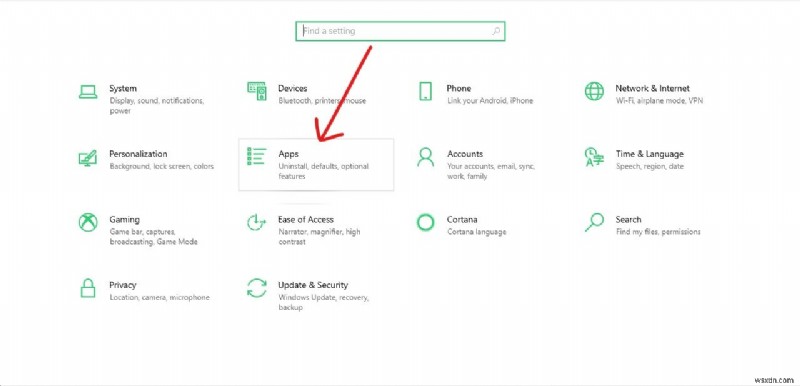
Task: Click 'Your accounts, email, sync' description
Action: [x=490, y=171]
